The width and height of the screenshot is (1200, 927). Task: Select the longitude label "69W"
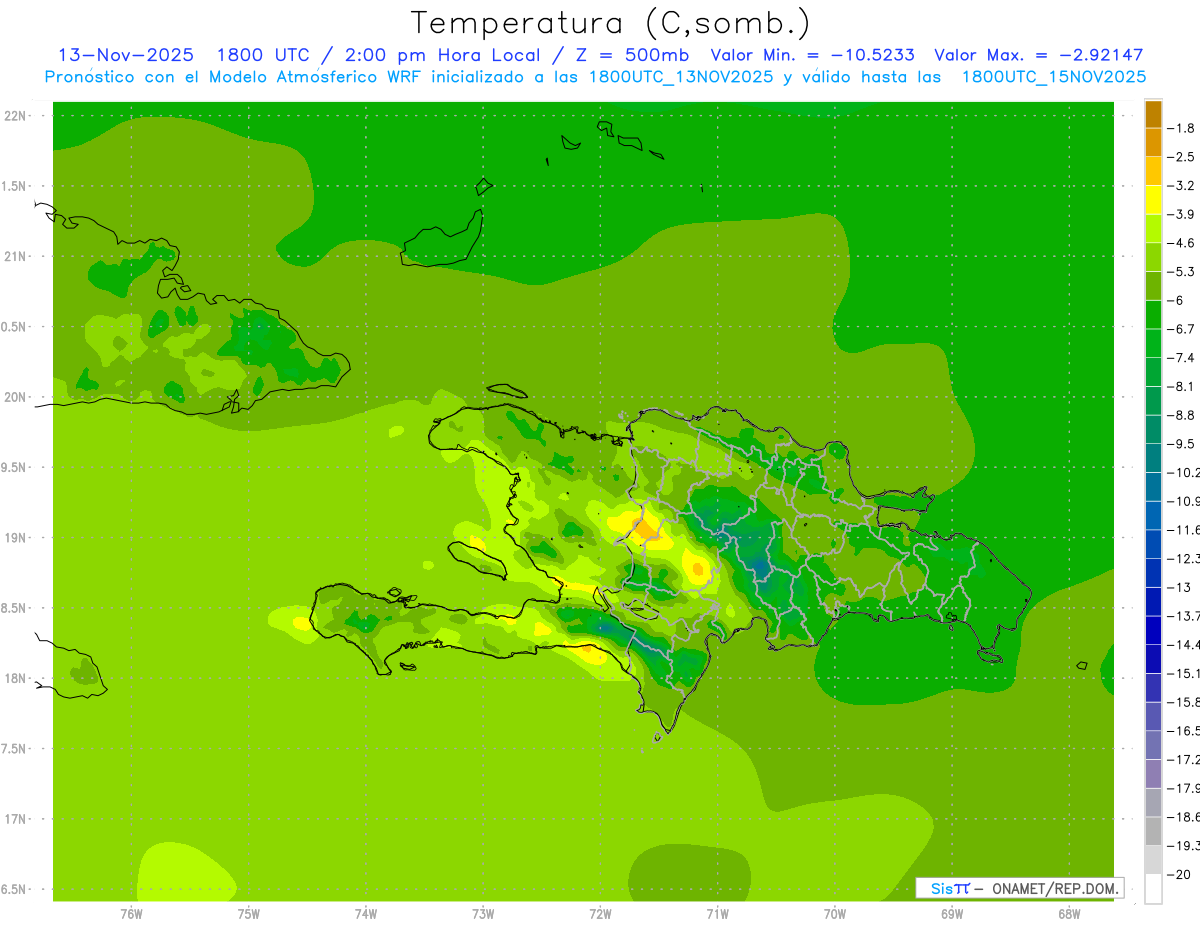point(952,913)
